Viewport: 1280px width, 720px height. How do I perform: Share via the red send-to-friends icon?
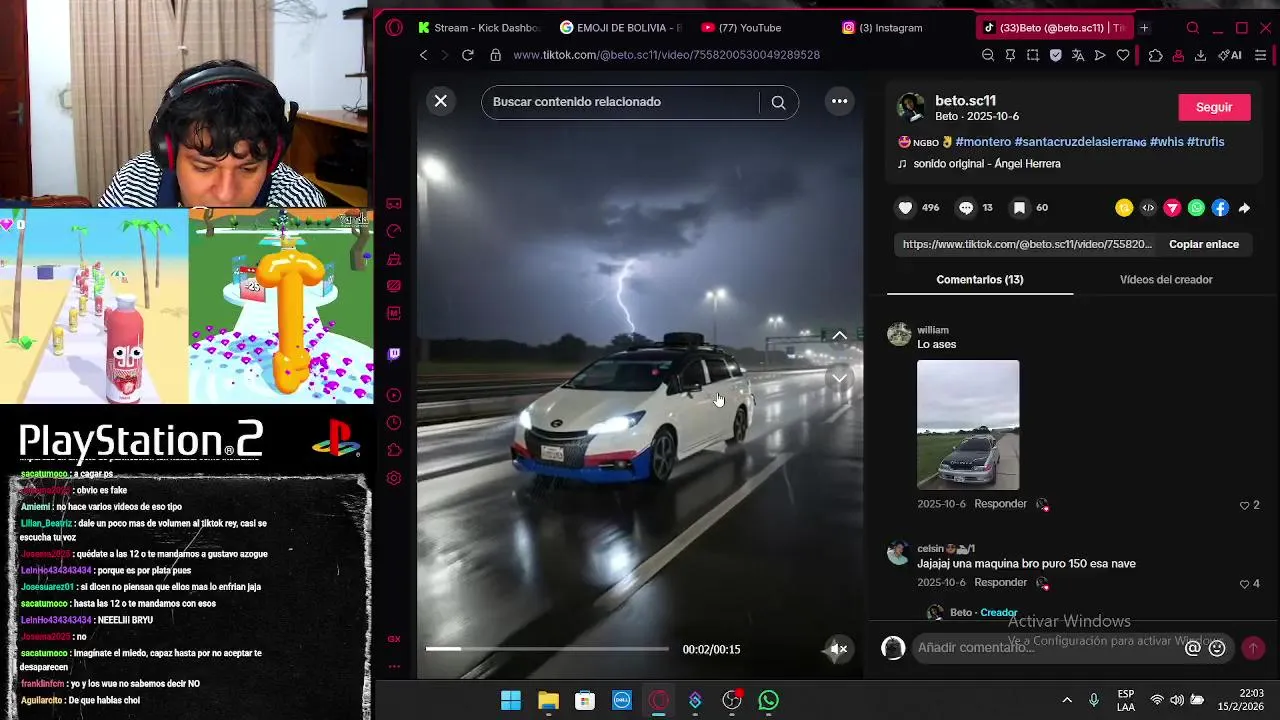pyautogui.click(x=1172, y=208)
